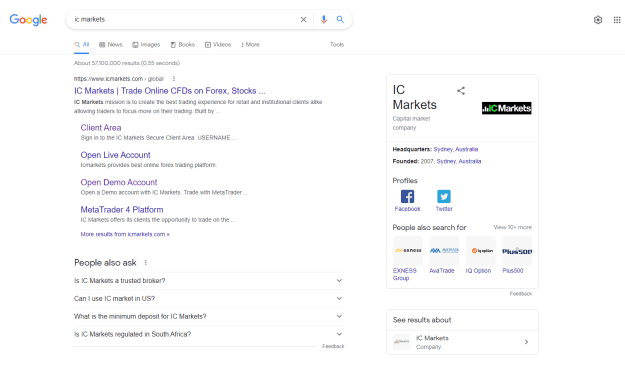This screenshot has height=368, width=625.
Task: Open the Open Live Account sitelink
Action: [116, 155]
